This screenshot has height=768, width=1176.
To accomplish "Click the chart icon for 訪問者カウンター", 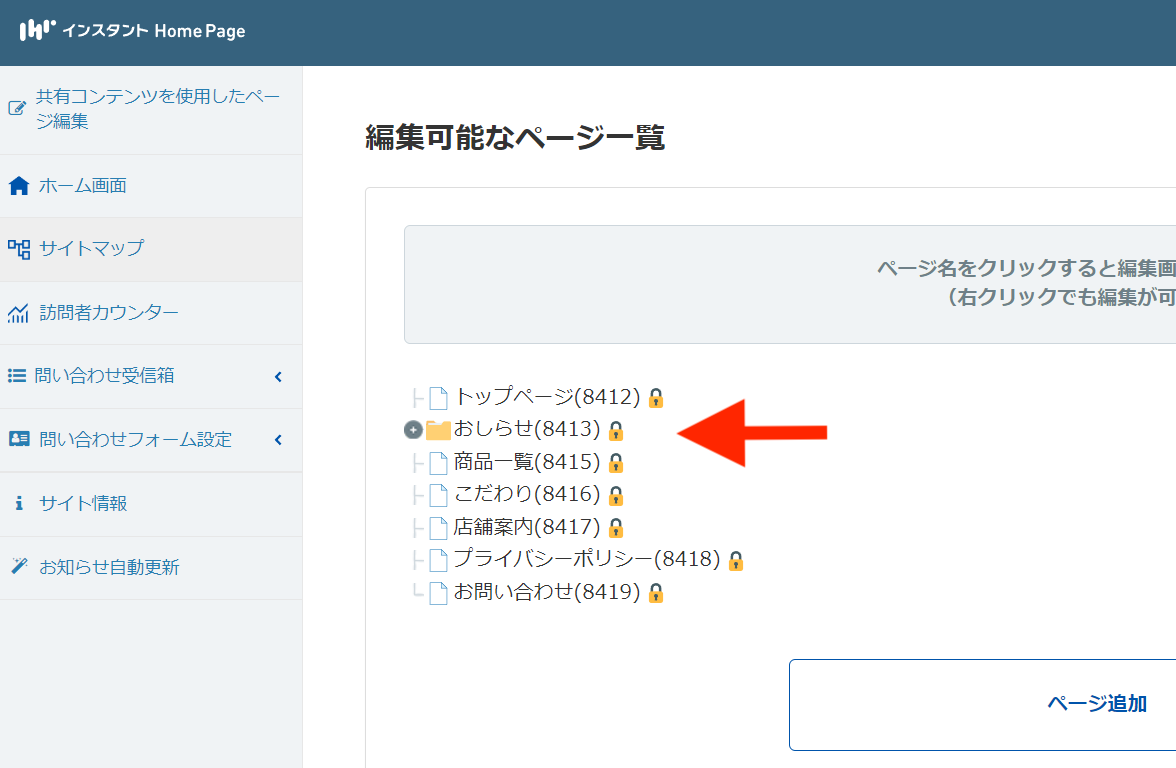I will pos(18,313).
